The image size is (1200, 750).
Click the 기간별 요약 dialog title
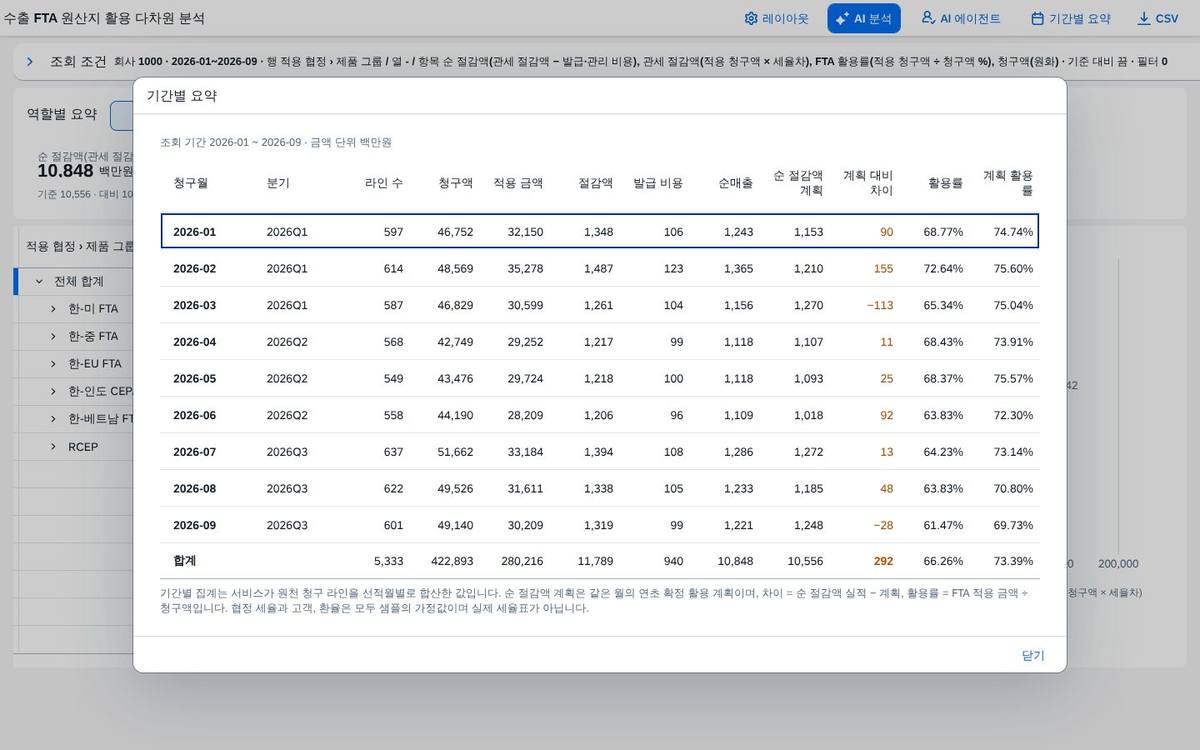click(x=182, y=96)
